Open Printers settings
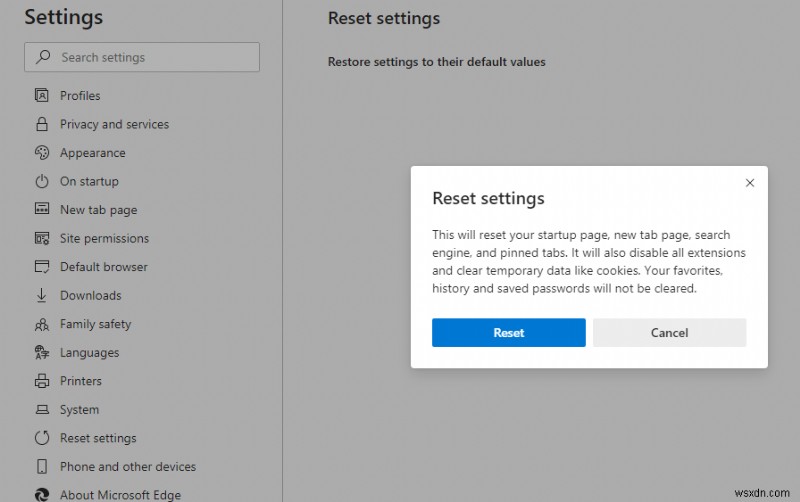The width and height of the screenshot is (800, 502). (x=81, y=381)
